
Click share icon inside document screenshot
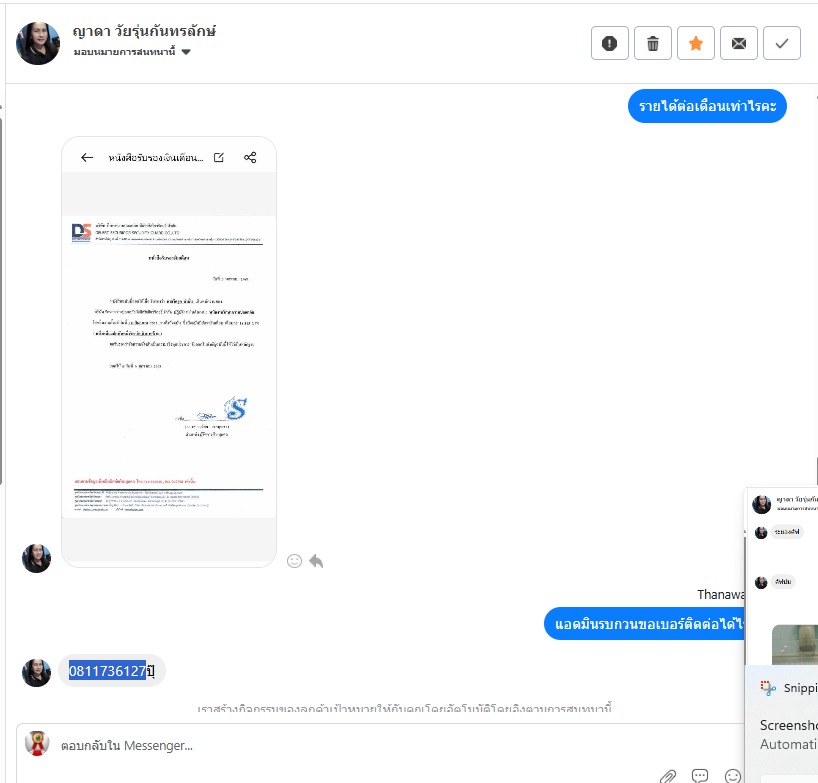250,158
